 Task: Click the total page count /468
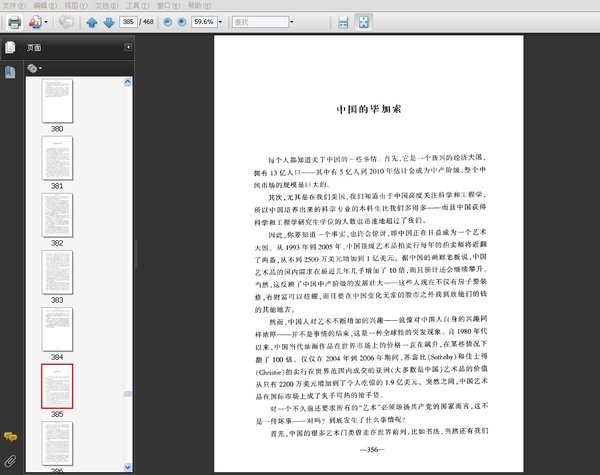(146, 22)
